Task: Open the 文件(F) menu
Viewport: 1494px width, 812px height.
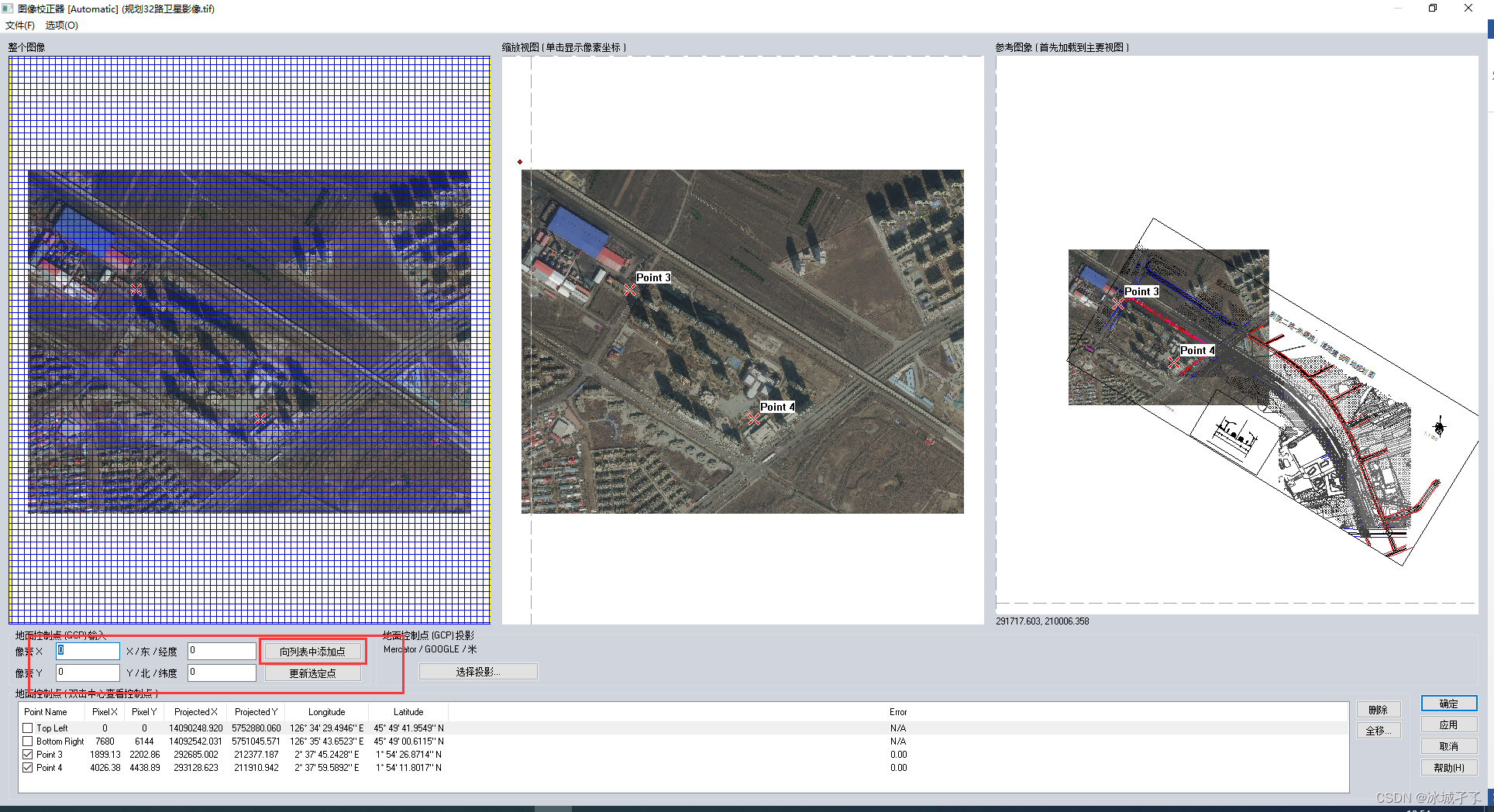Action: coord(20,25)
